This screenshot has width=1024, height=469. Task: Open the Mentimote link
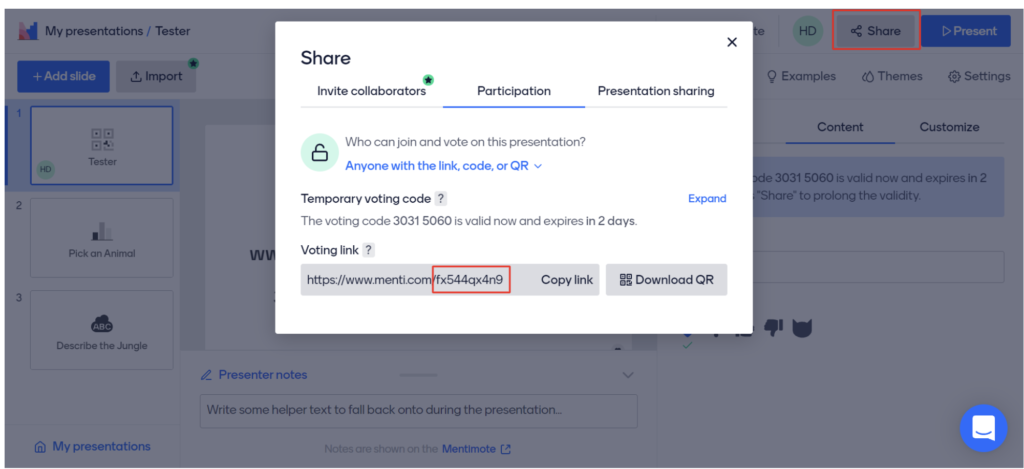coord(476,450)
